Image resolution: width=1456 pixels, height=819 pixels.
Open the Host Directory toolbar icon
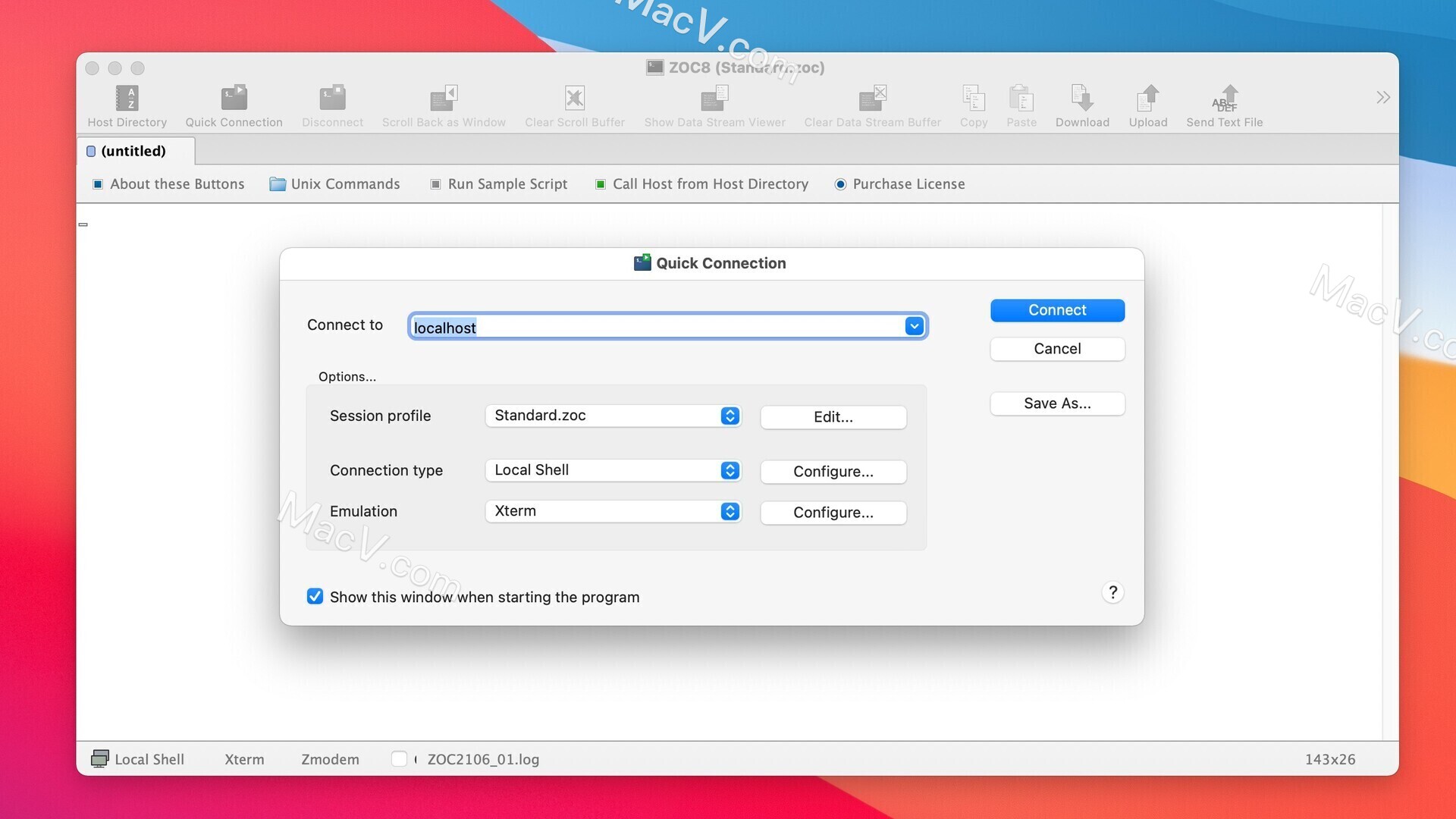click(x=127, y=98)
